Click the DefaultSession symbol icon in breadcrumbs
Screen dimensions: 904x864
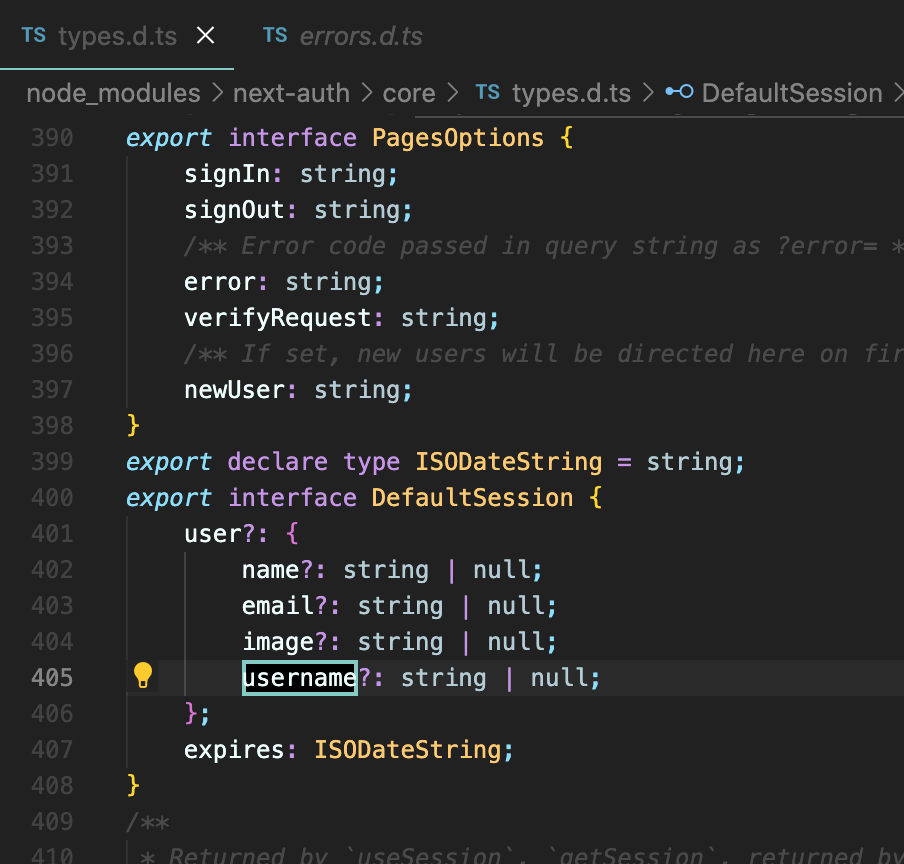678,93
